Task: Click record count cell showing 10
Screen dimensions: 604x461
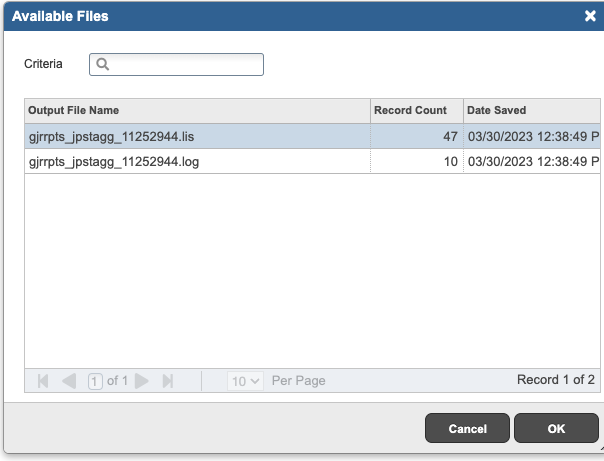Action: [415, 161]
